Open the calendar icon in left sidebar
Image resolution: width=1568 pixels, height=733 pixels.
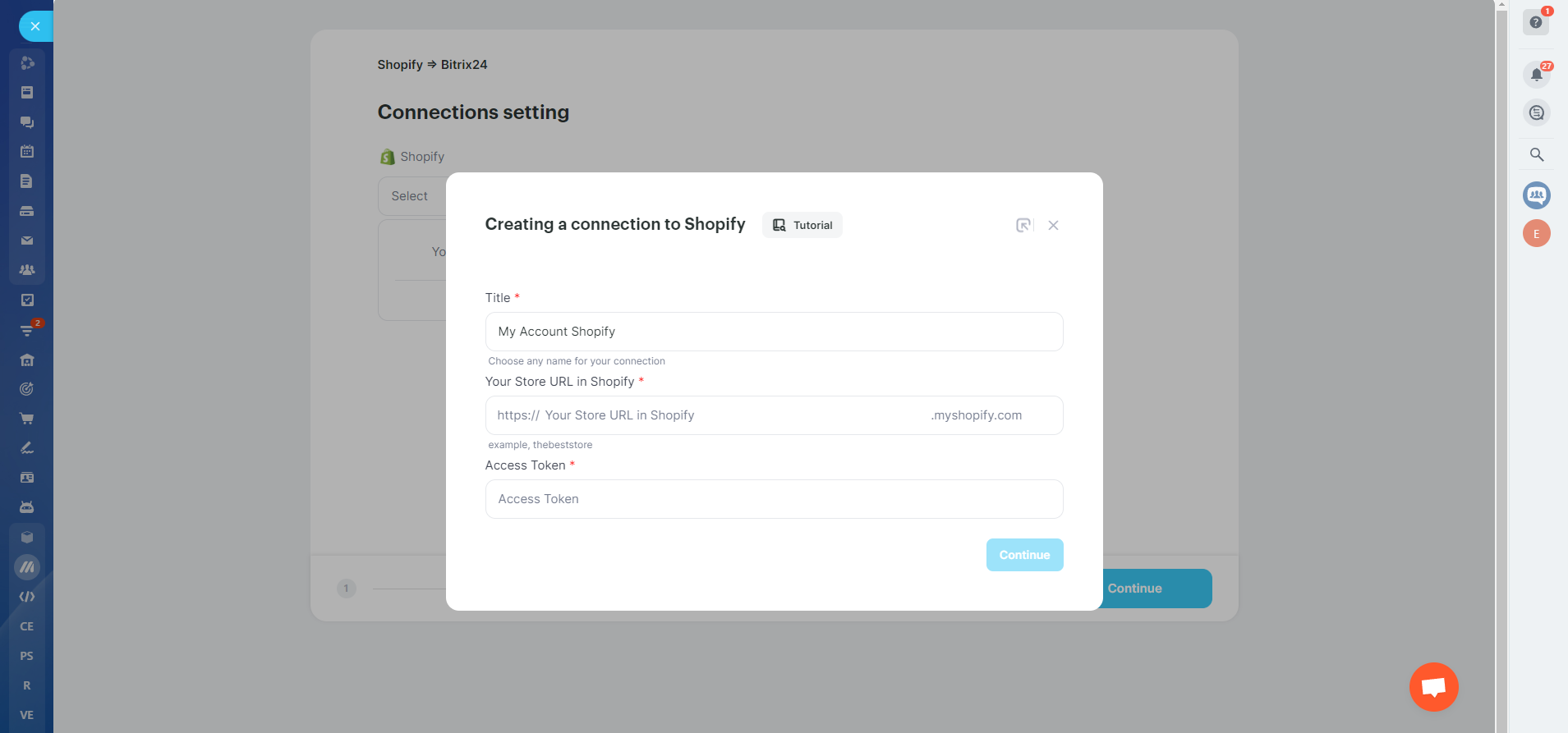point(27,151)
